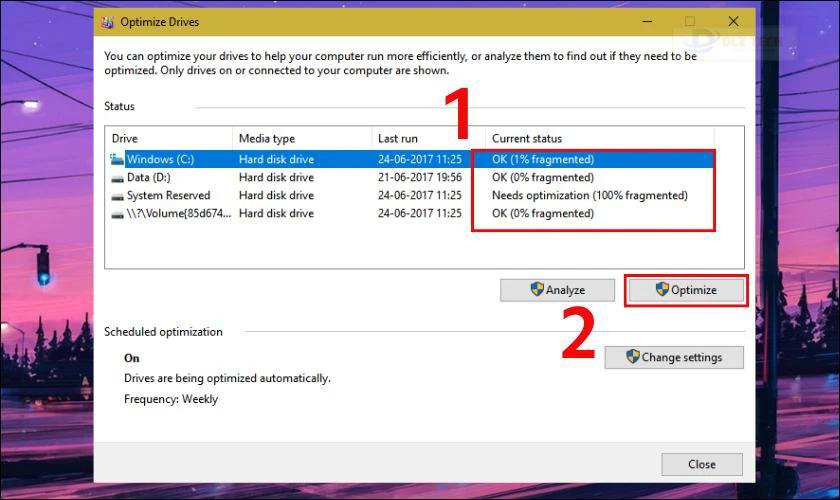Screen dimensions: 840x500
Task: Open Change settings for scheduled optimization
Action: [x=674, y=357]
